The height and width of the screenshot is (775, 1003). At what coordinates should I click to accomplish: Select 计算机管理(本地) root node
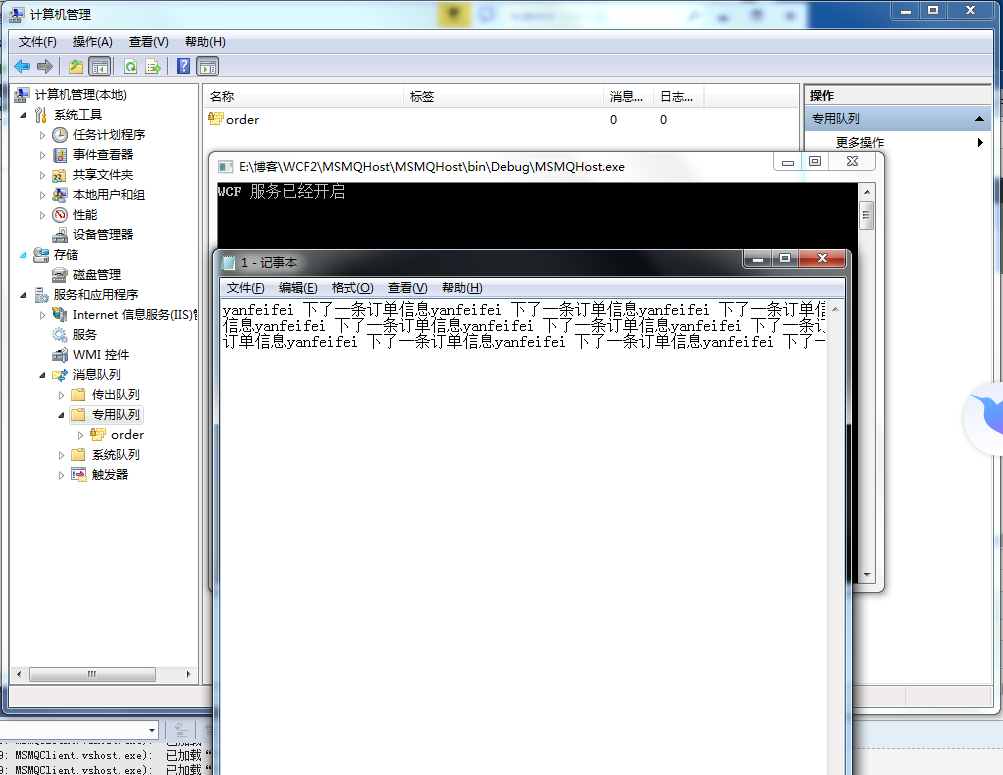pyautogui.click(x=81, y=95)
